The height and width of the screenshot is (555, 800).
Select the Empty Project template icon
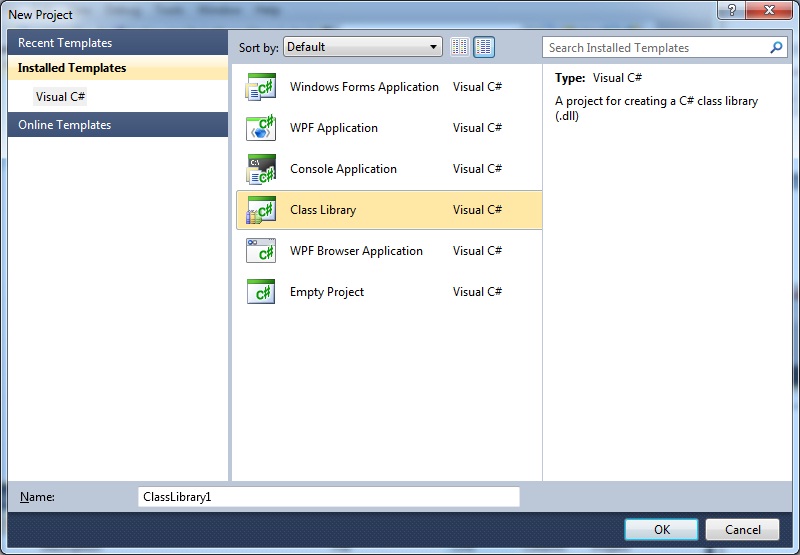[x=261, y=292]
